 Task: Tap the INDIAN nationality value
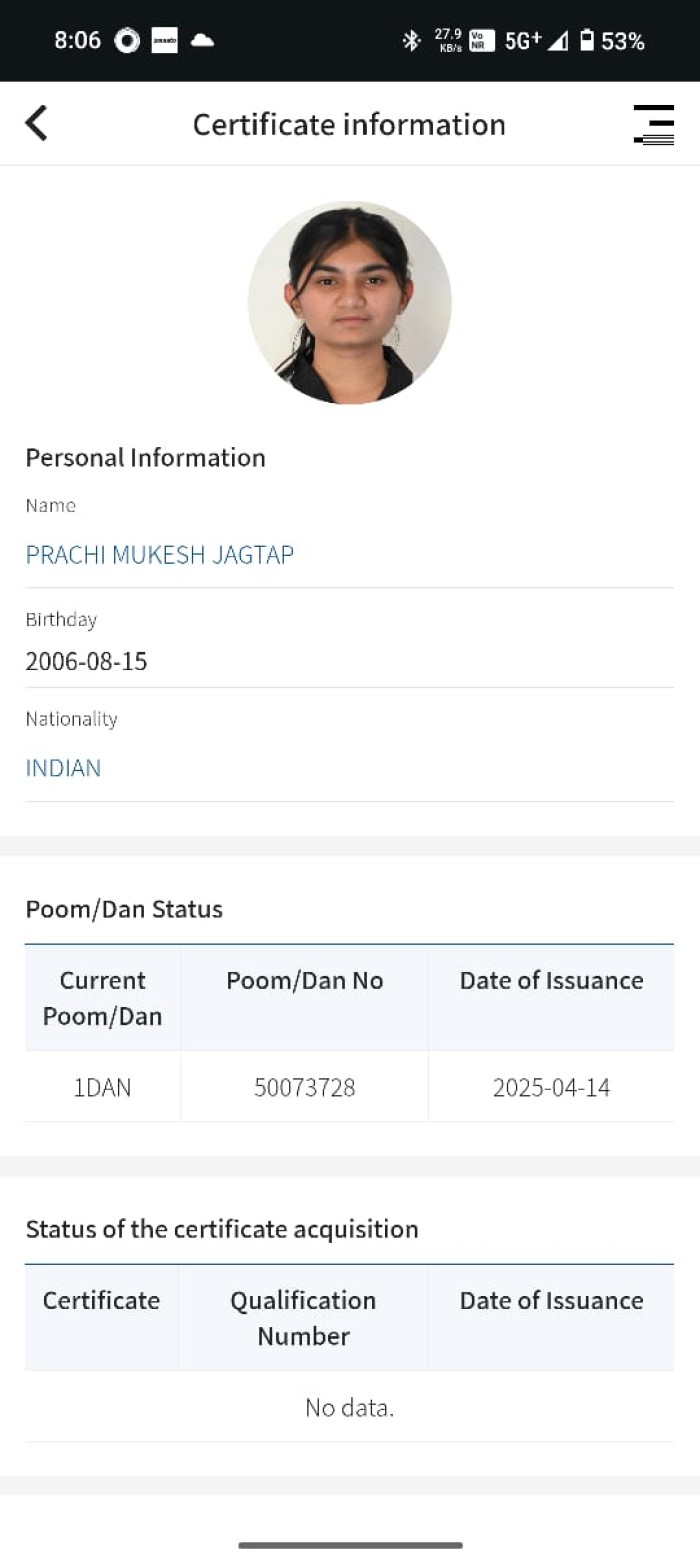tap(63, 768)
